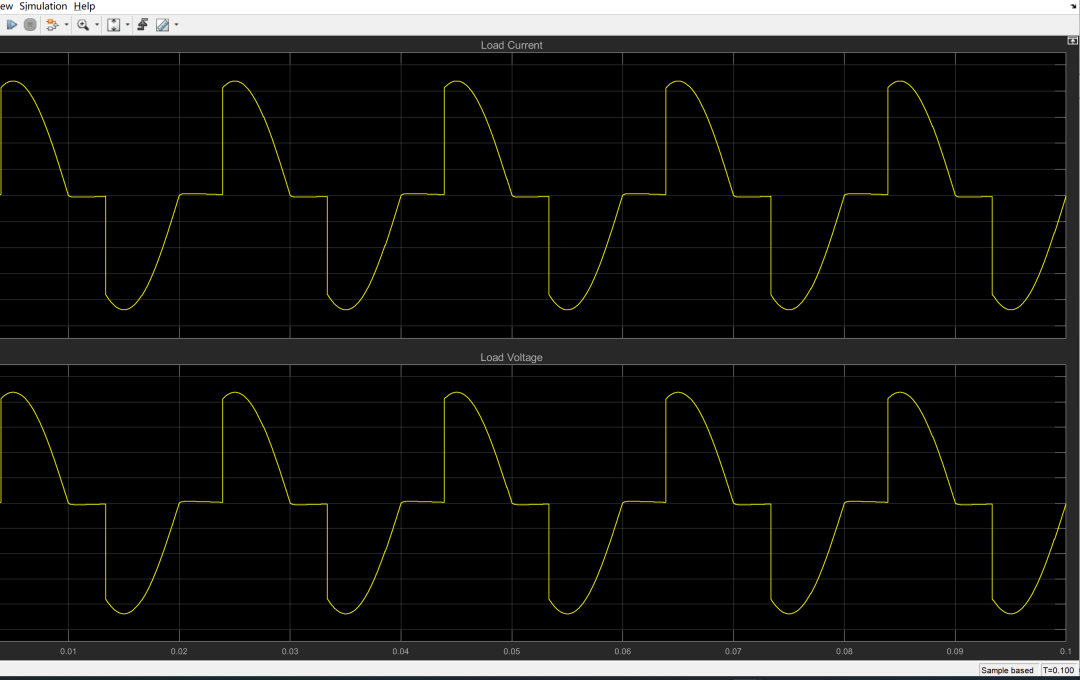Open the Simulation menu
The width and height of the screenshot is (1080, 680).
click(x=43, y=6)
